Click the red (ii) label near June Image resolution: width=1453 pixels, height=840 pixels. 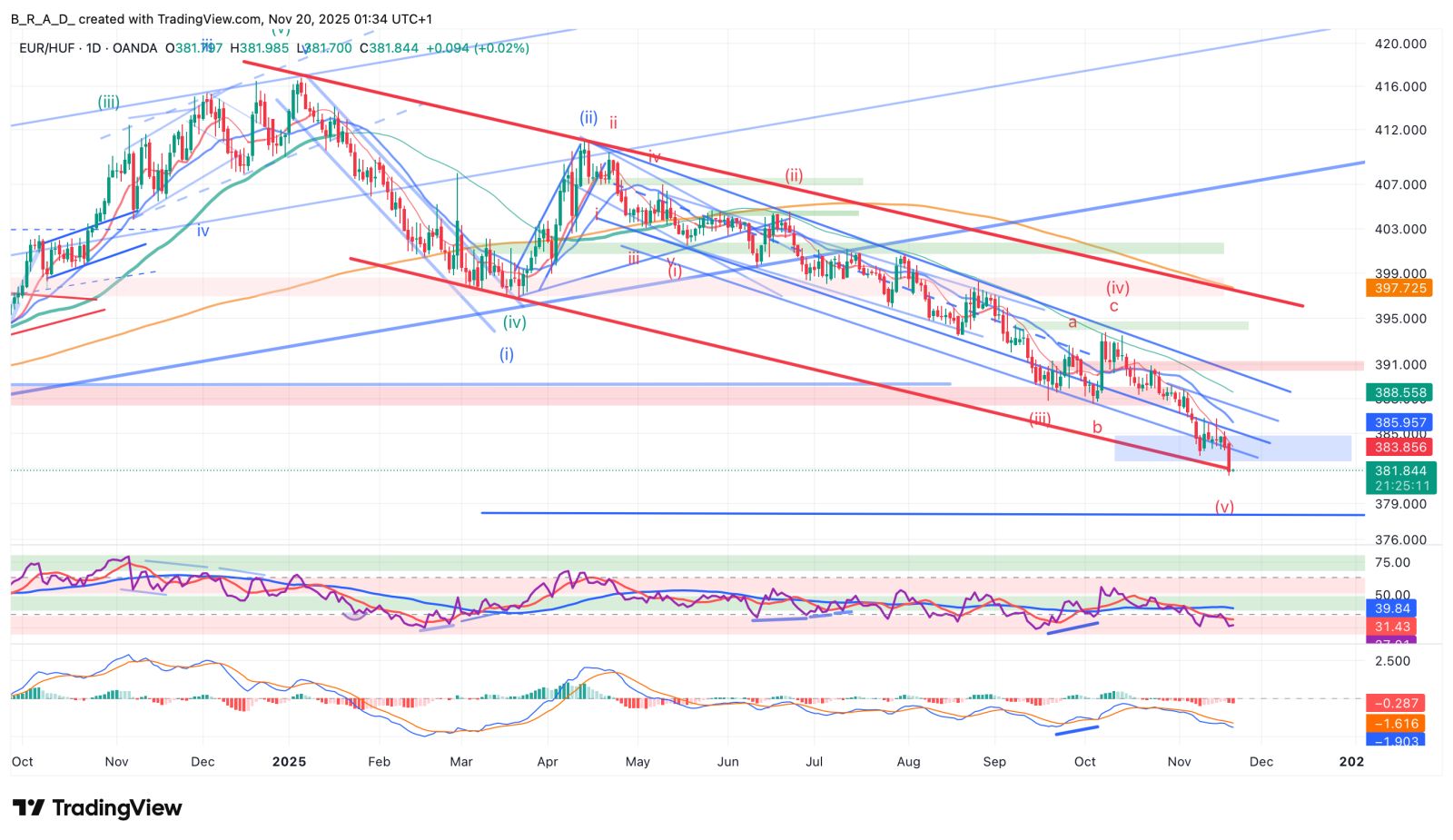click(x=794, y=176)
